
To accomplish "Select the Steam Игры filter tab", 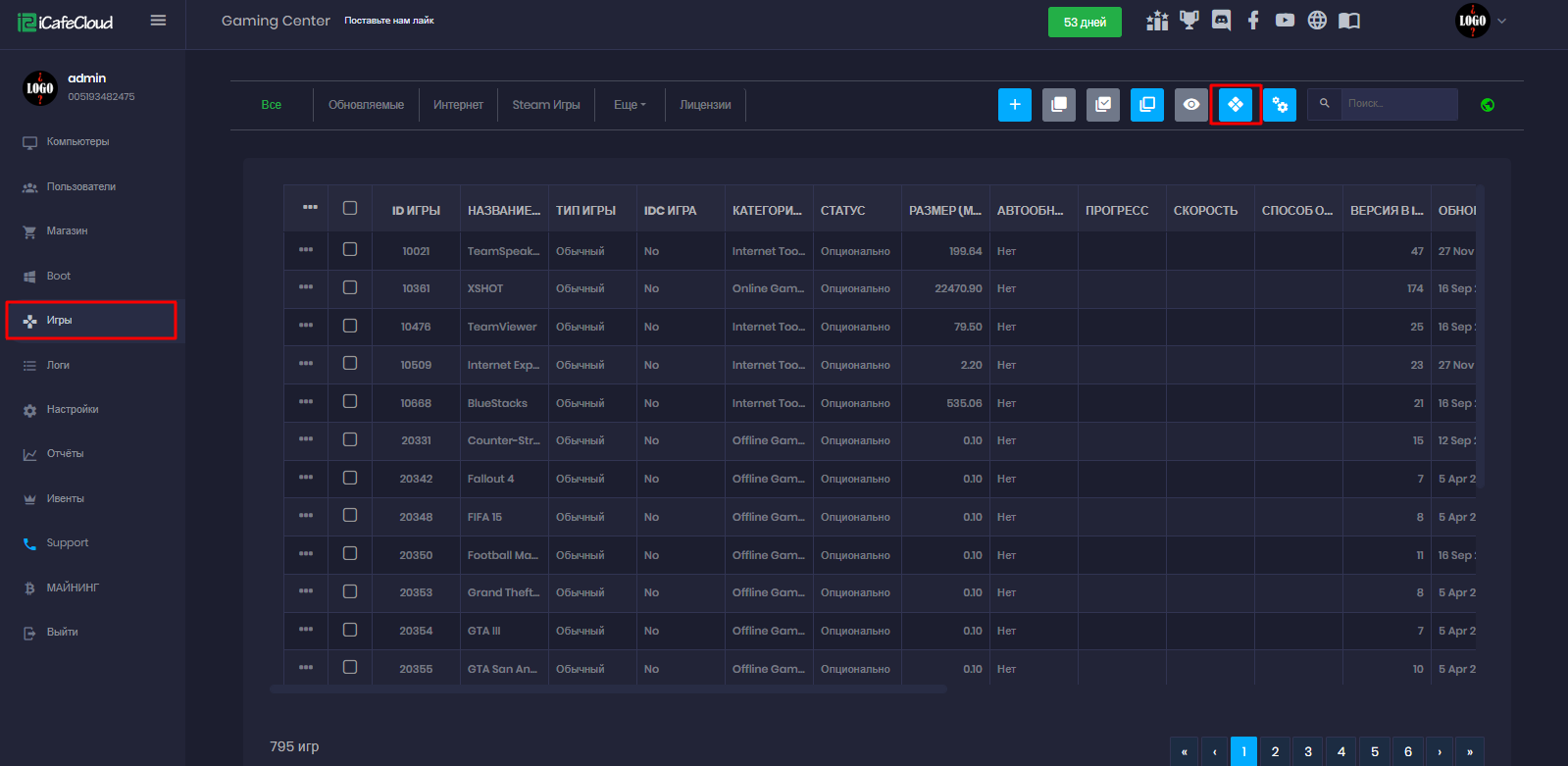I will pyautogui.click(x=546, y=105).
